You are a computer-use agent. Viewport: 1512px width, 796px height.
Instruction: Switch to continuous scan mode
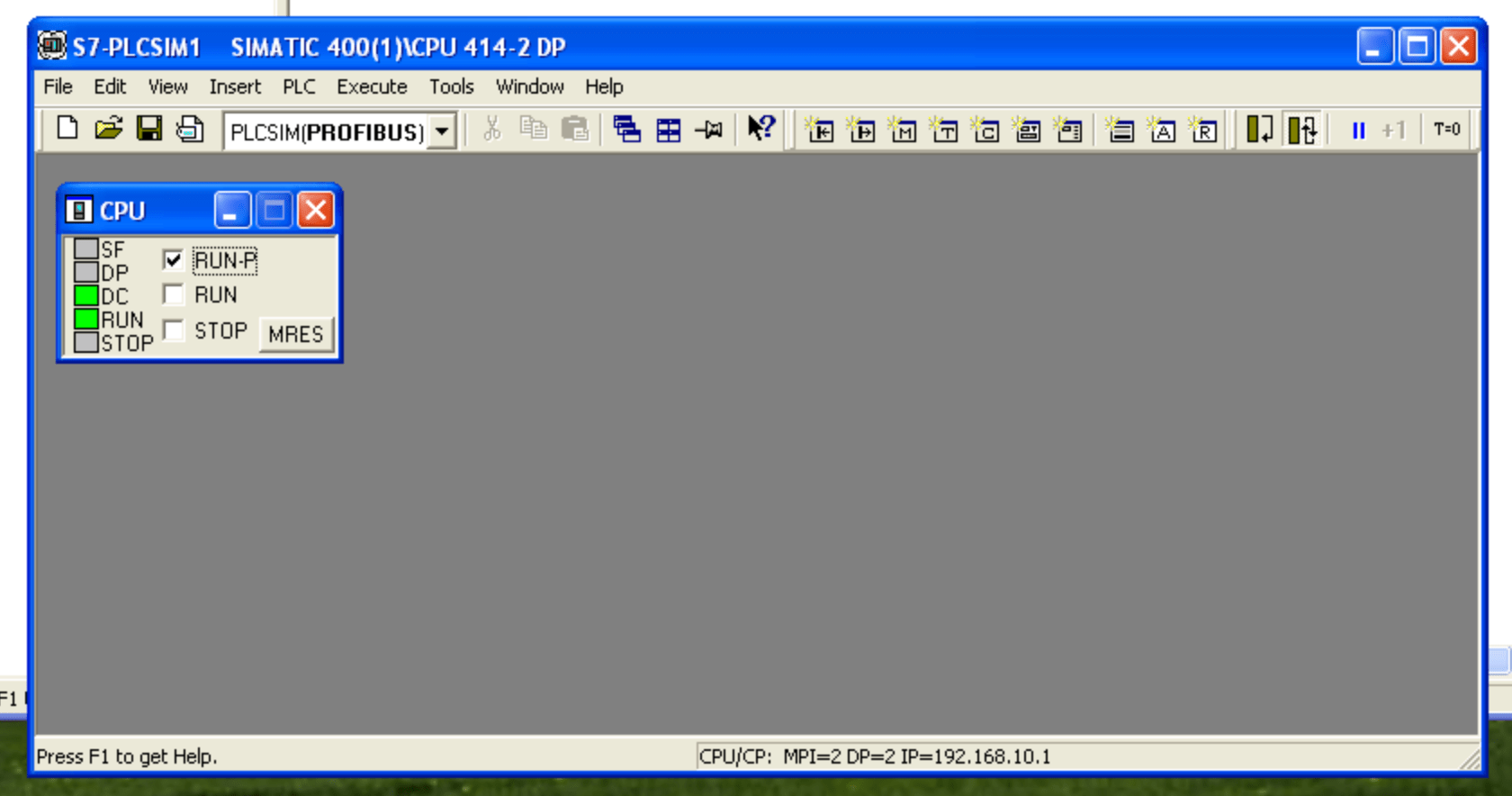pyautogui.click(x=1302, y=130)
